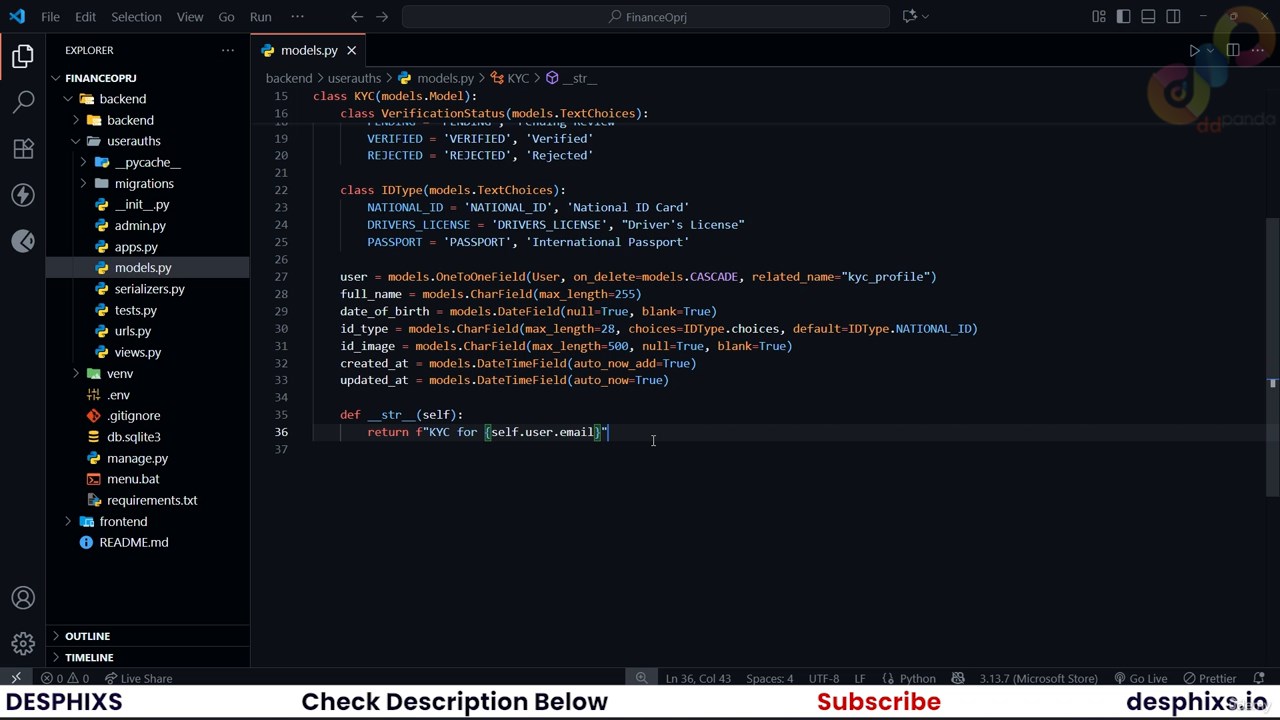The width and height of the screenshot is (1280, 720).
Task: Click the remote window icon in status bar
Action: click(15, 678)
